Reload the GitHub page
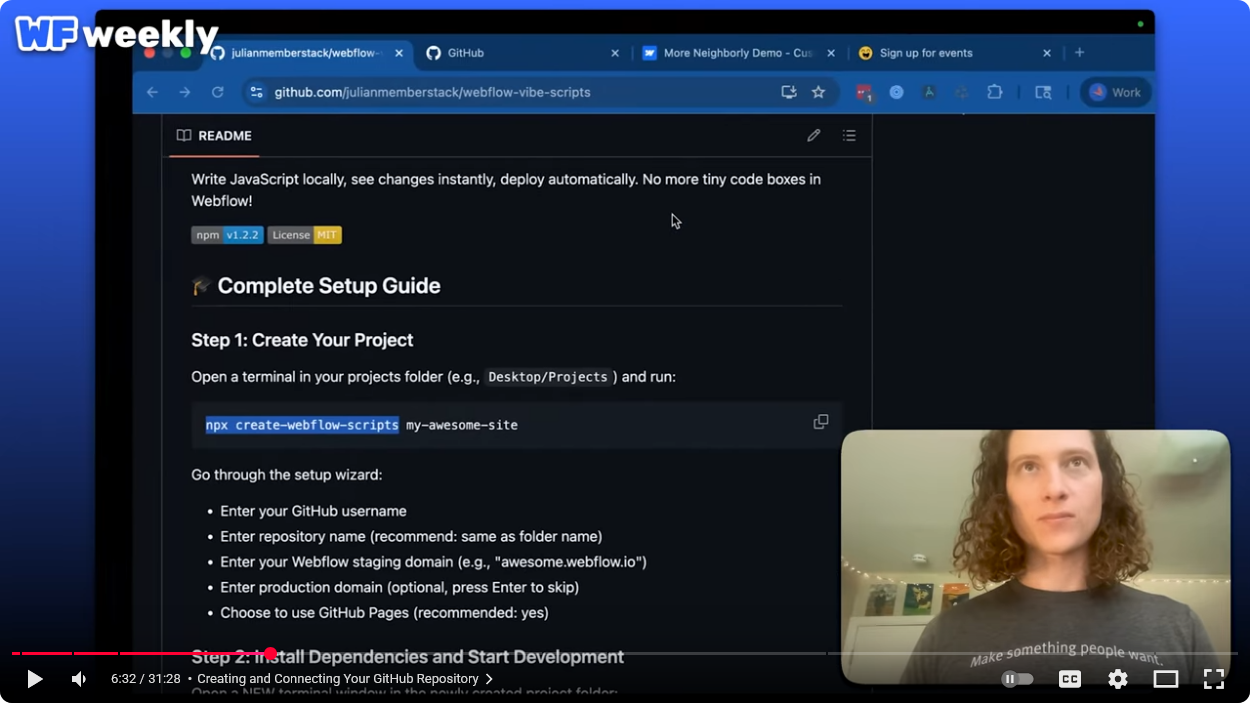 [x=218, y=92]
